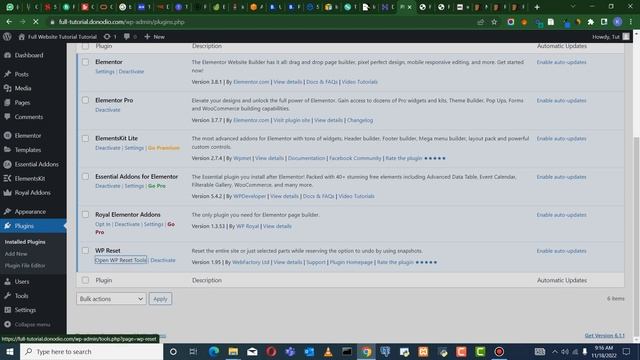The width and height of the screenshot is (640, 360).
Task: Go to Add New plugin submenu
Action: tap(16, 254)
